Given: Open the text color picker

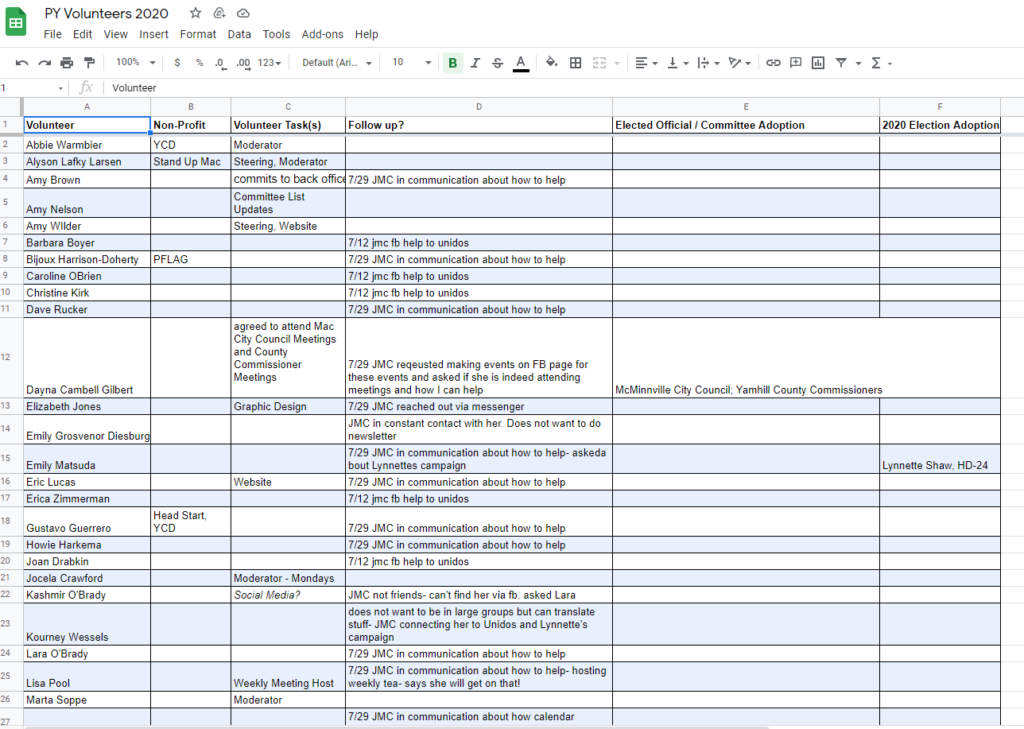Looking at the screenshot, I should 520,63.
